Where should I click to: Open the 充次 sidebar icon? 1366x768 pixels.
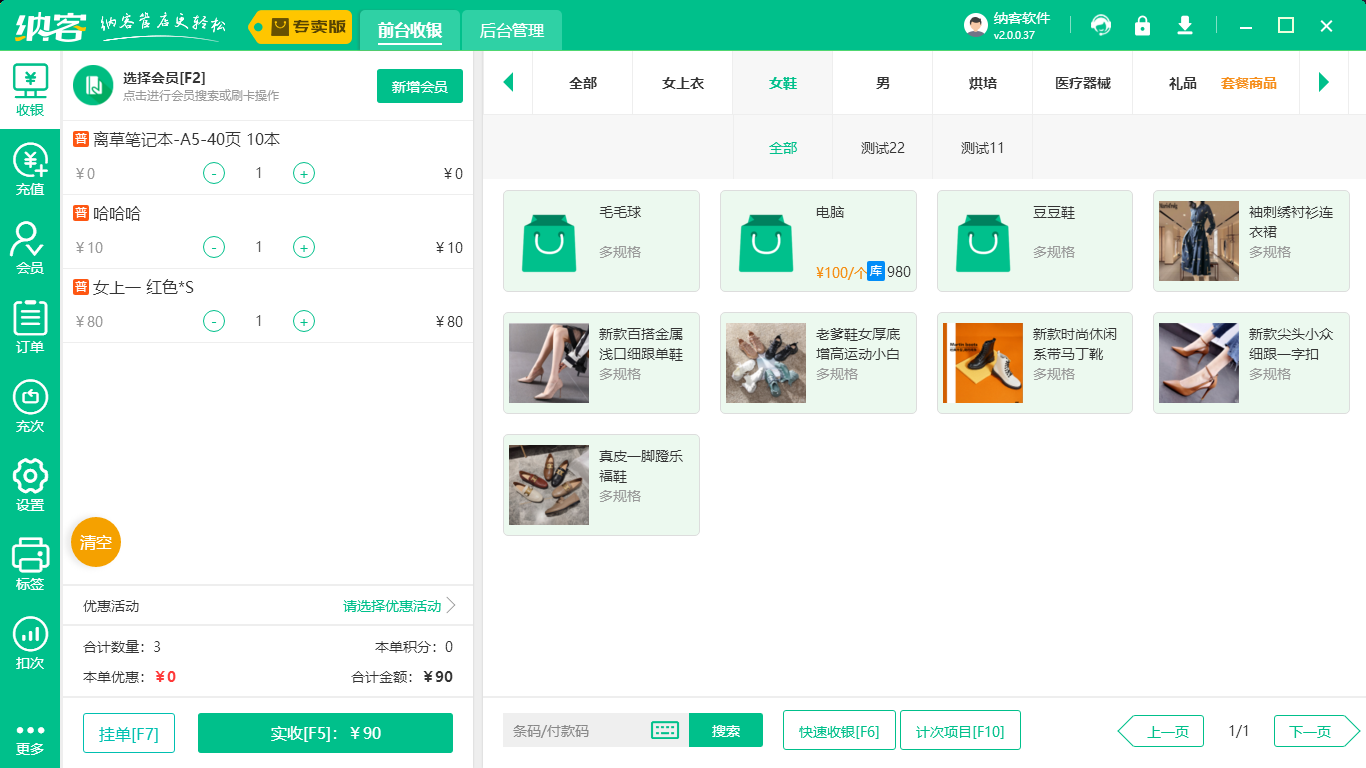coord(30,406)
